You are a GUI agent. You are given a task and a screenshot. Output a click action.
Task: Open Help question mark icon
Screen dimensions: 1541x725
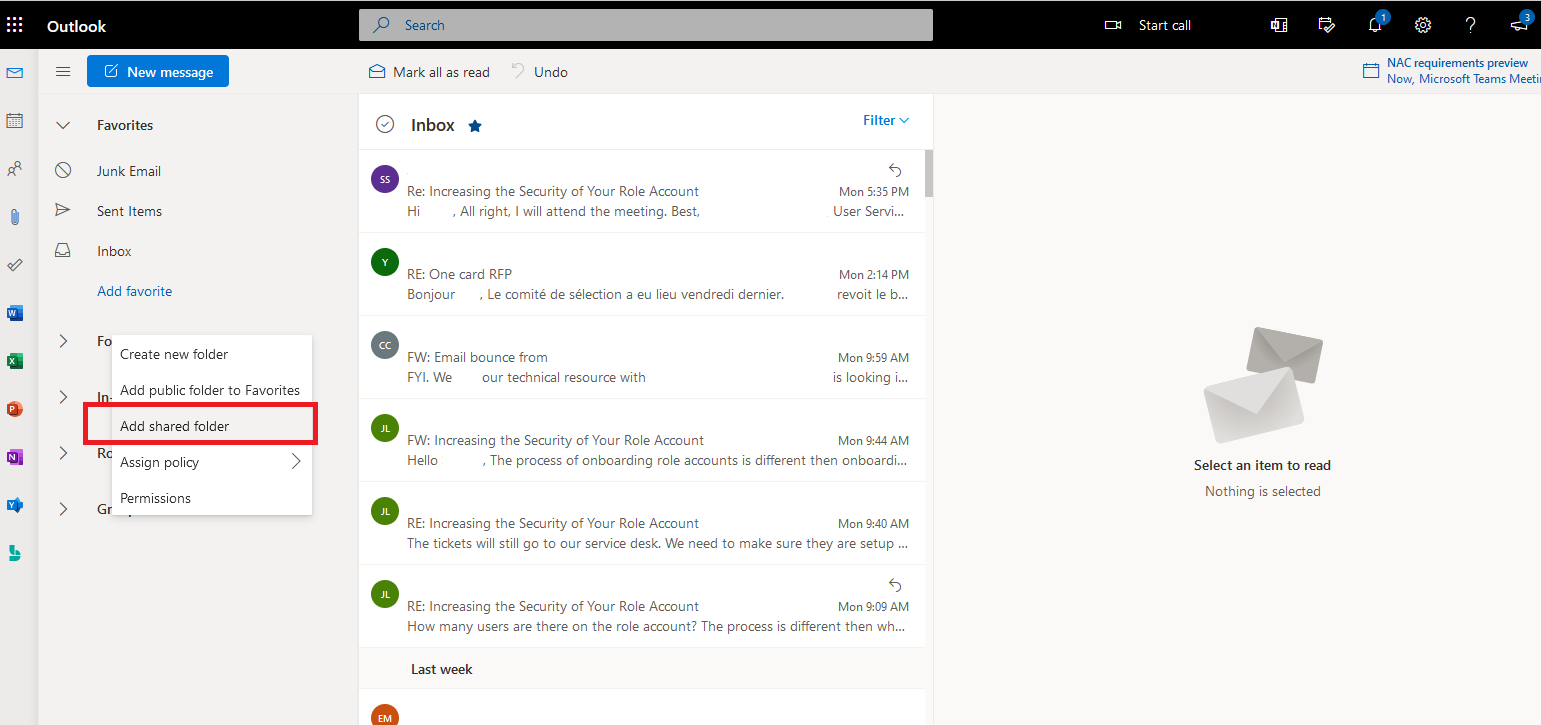1471,25
